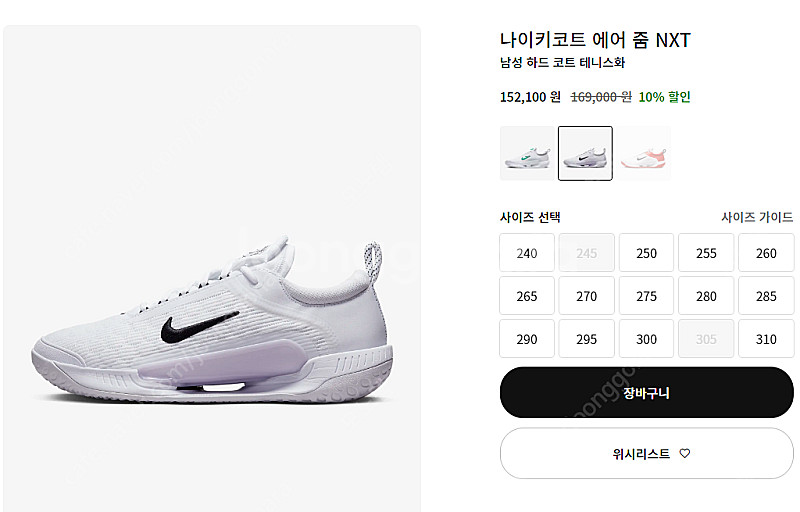800x512 pixels.
Task: Open the 사이즈 가이드 size guide link
Action: (x=757, y=217)
